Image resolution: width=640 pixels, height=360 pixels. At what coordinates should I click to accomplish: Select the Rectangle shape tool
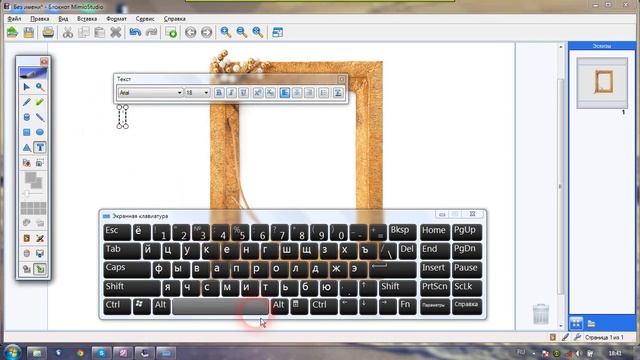coord(27,132)
